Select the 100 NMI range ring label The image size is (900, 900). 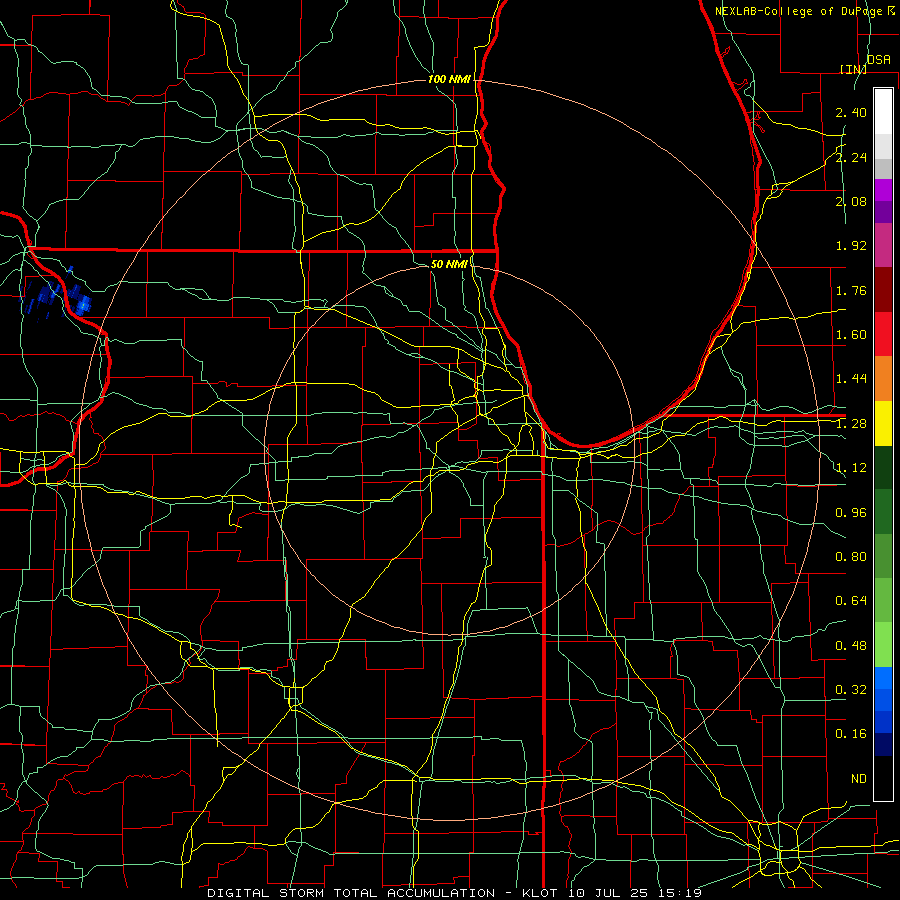click(449, 79)
